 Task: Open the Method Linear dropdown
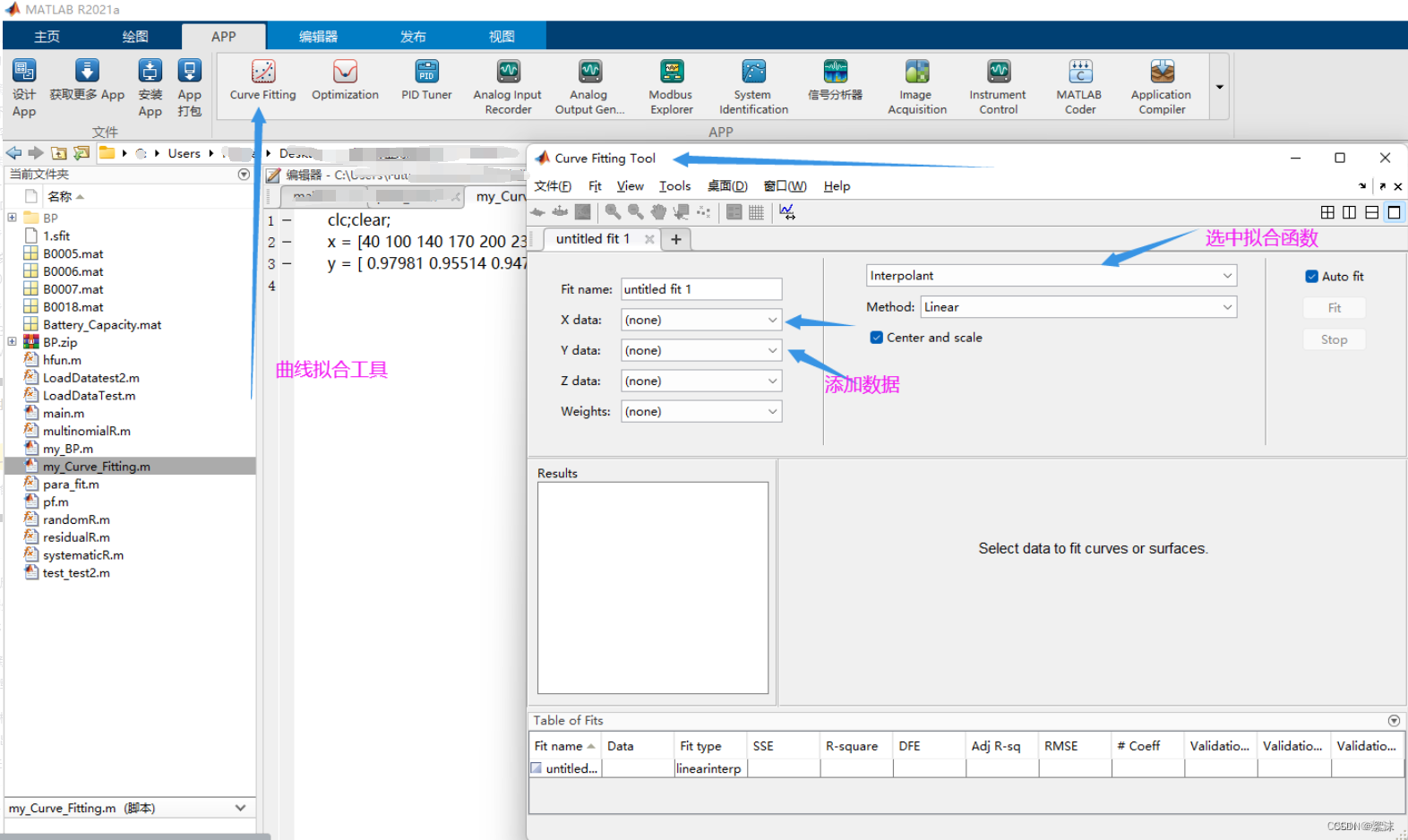click(x=1078, y=307)
